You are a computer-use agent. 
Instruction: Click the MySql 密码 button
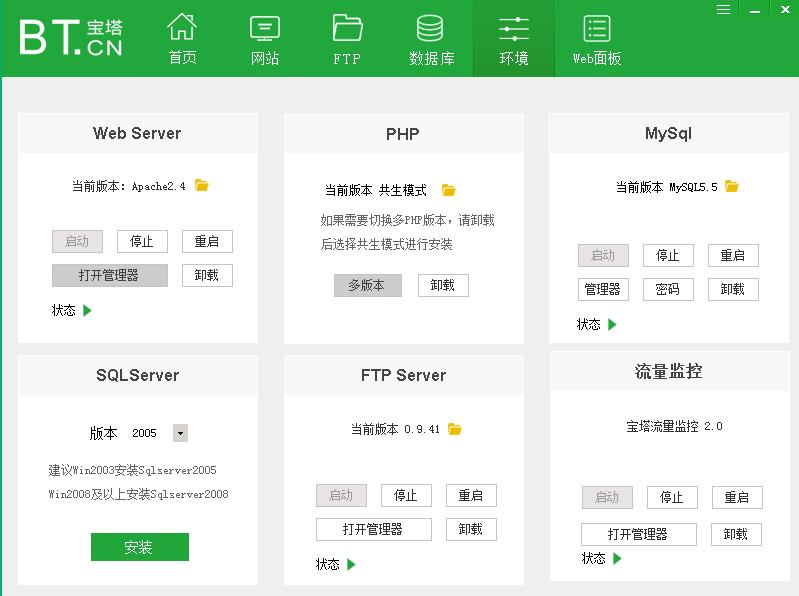tap(668, 289)
